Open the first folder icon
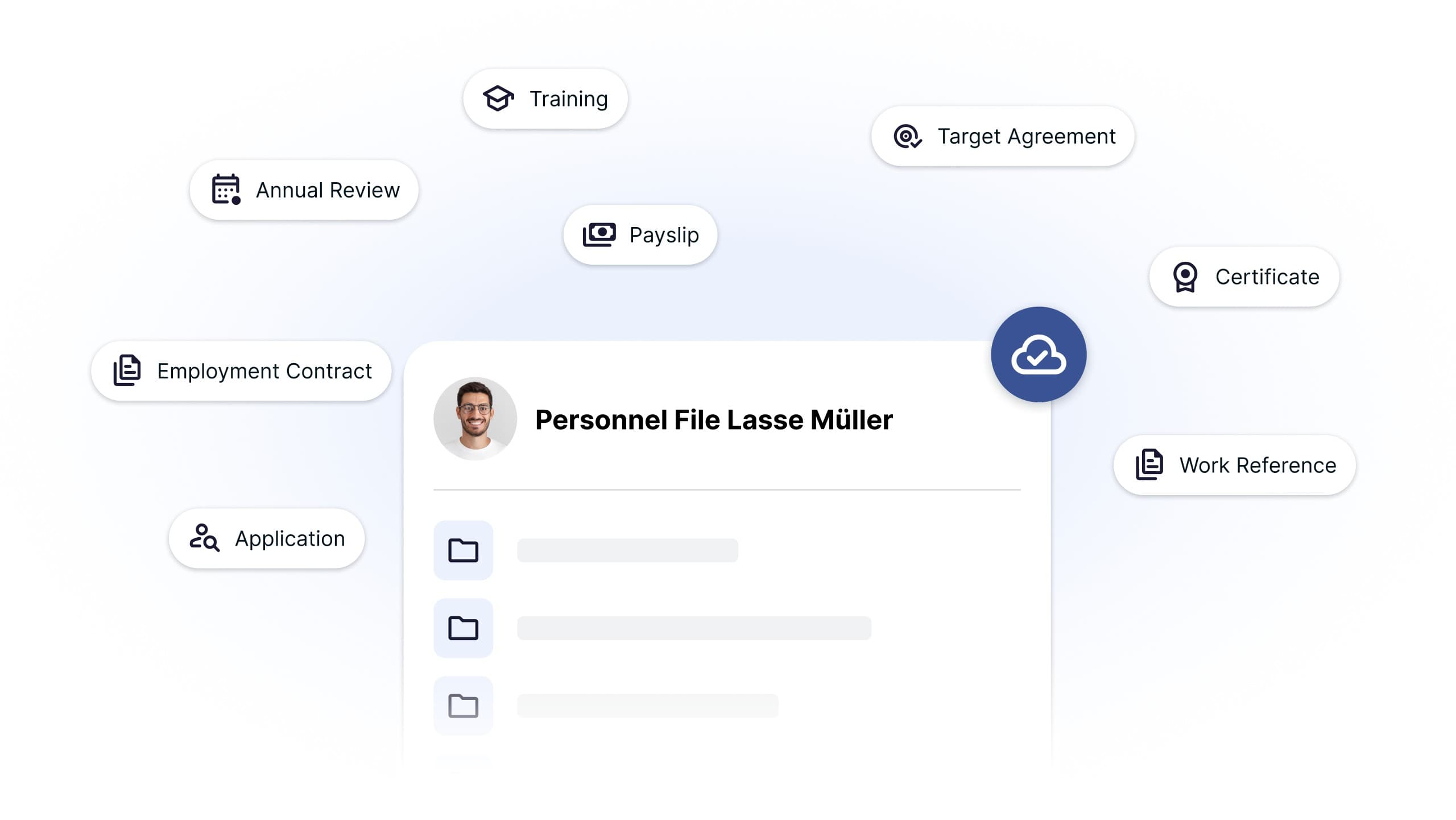 463,550
